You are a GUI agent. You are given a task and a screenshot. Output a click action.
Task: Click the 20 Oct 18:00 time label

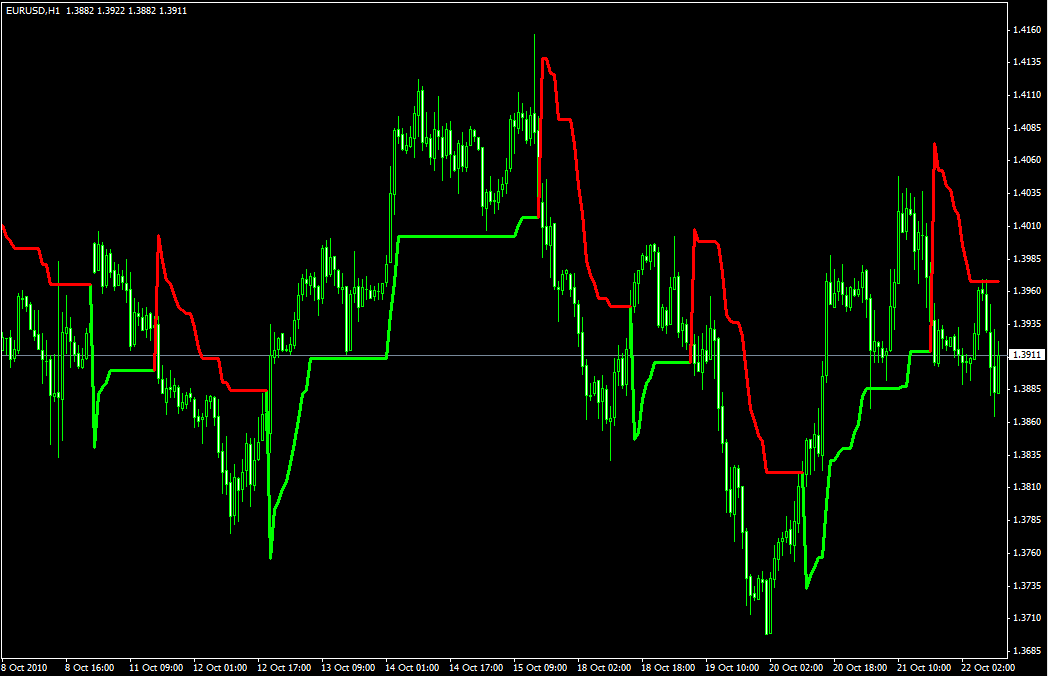tap(860, 667)
